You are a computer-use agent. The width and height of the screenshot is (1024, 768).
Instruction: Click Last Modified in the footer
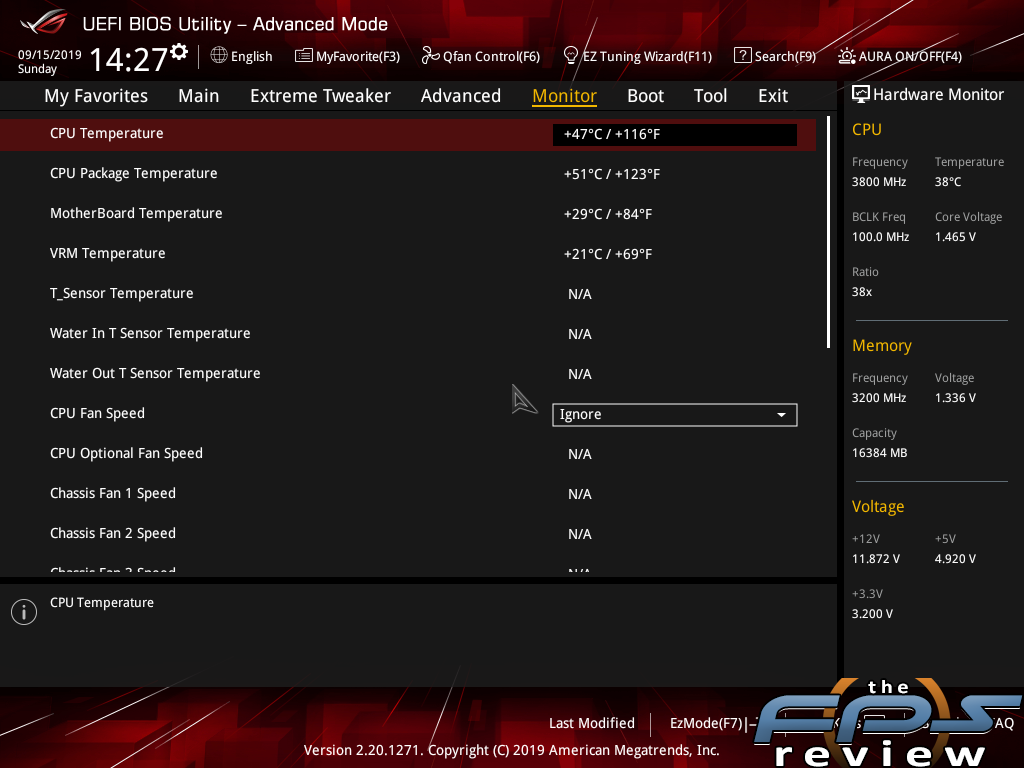(592, 723)
